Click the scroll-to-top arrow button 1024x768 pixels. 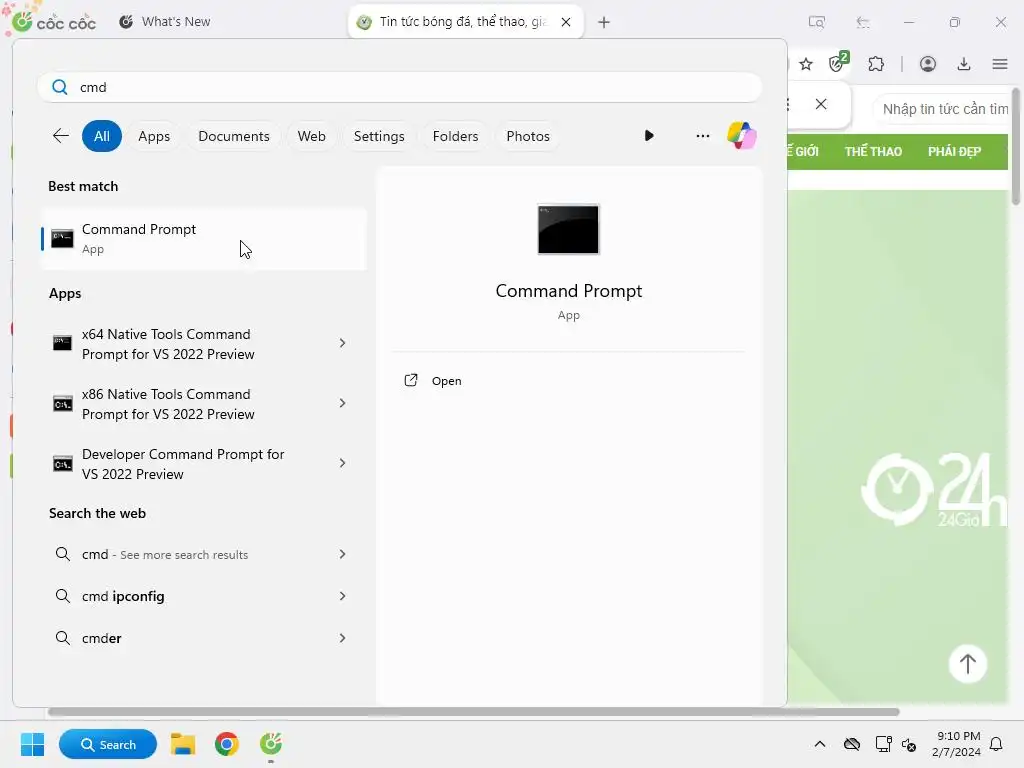coord(967,664)
